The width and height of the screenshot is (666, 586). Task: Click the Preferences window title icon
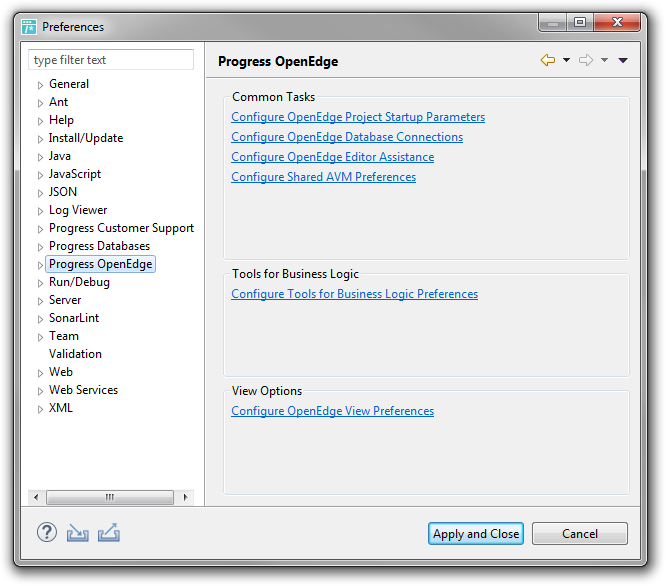pos(29,27)
